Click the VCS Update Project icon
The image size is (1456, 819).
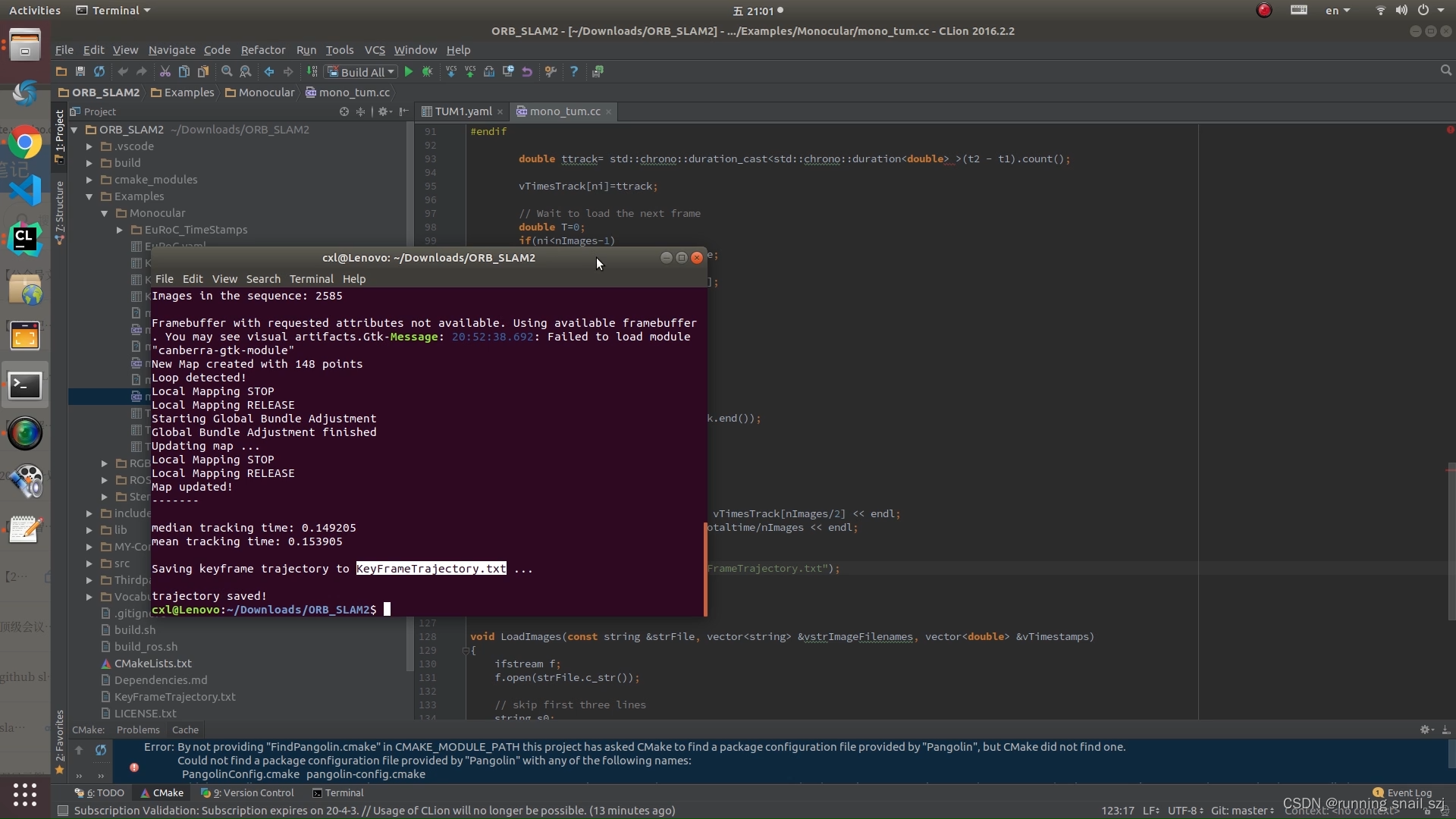coord(451,71)
